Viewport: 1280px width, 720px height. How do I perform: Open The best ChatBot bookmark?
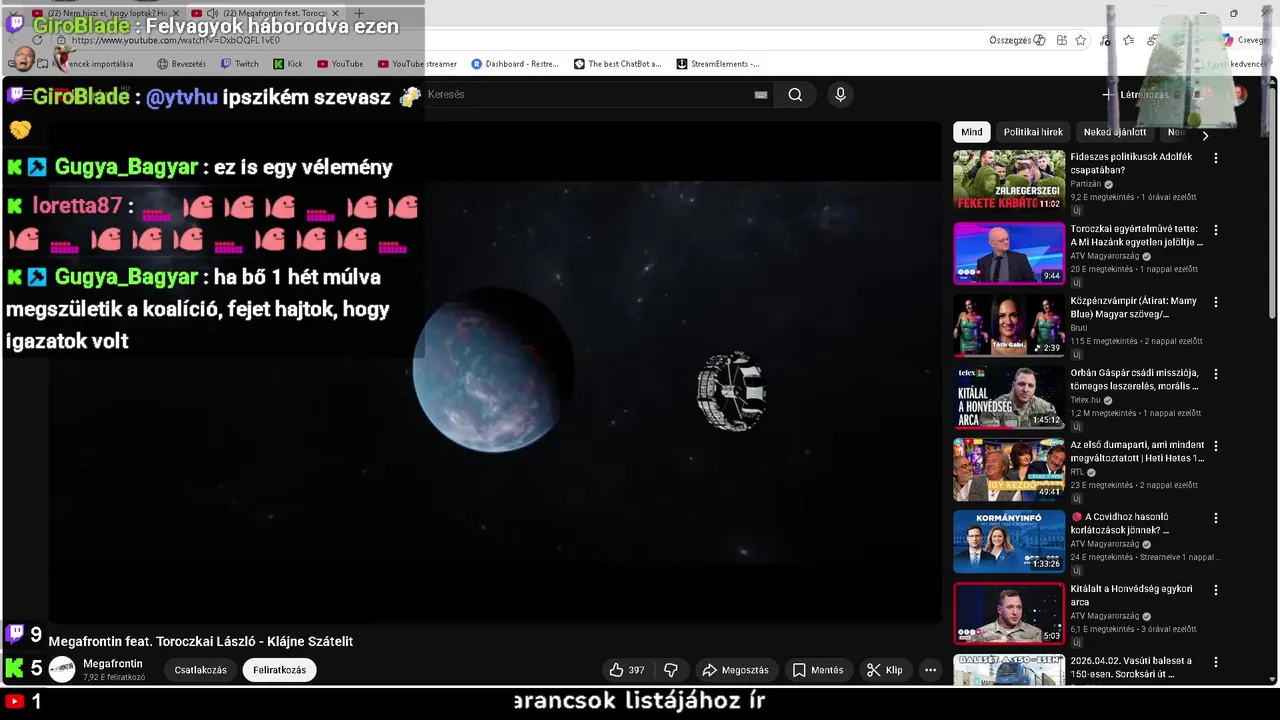pos(617,64)
